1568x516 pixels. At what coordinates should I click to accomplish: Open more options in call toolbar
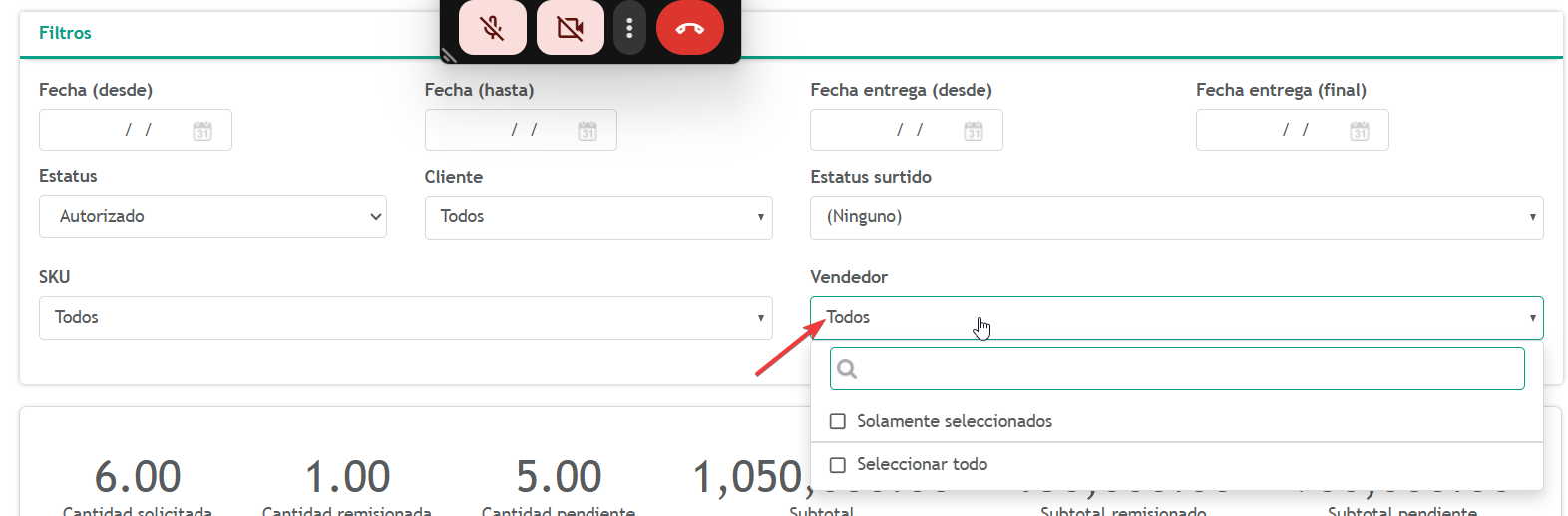(x=629, y=27)
